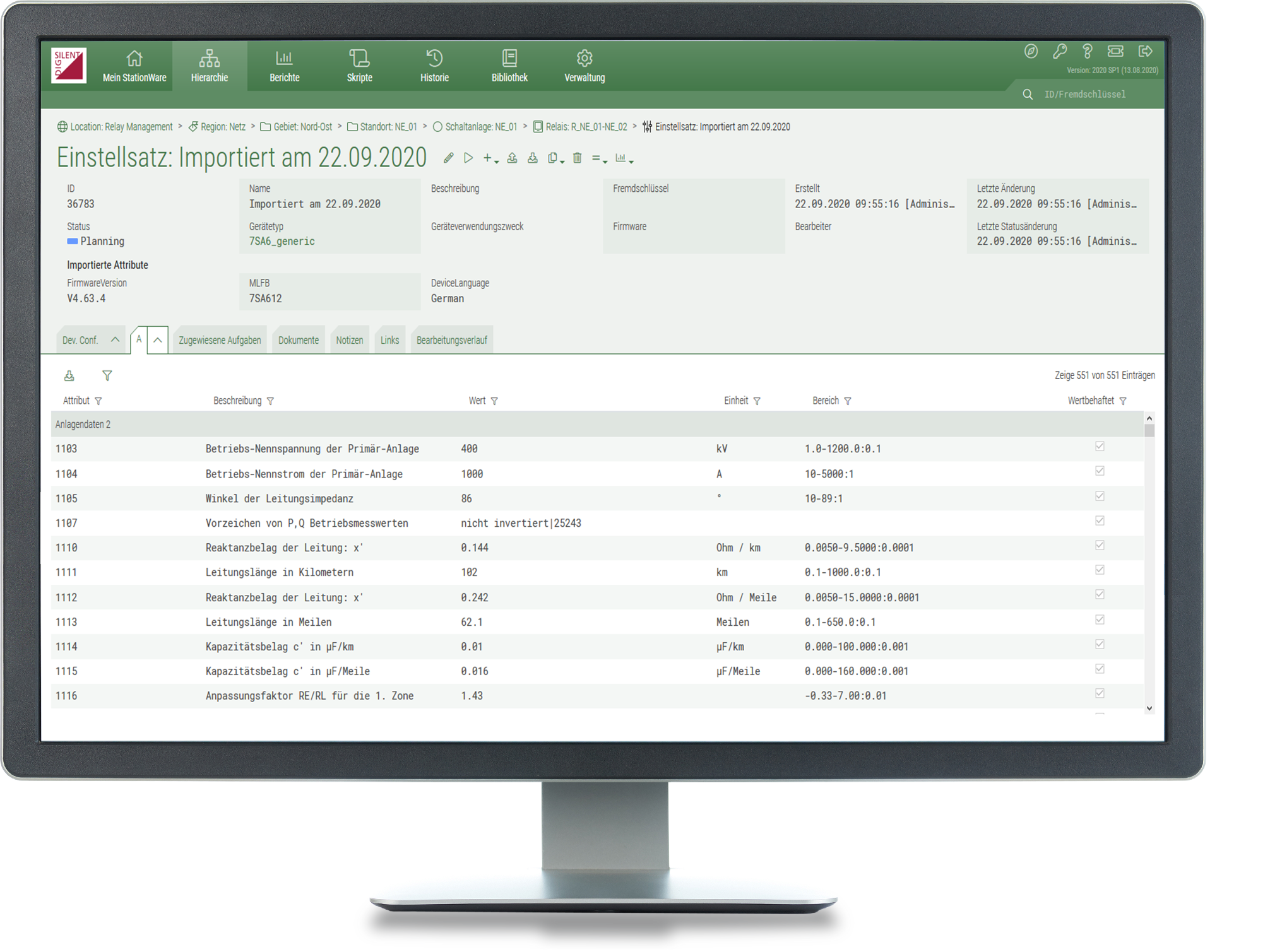Open the copy icon dropdown

click(555, 158)
